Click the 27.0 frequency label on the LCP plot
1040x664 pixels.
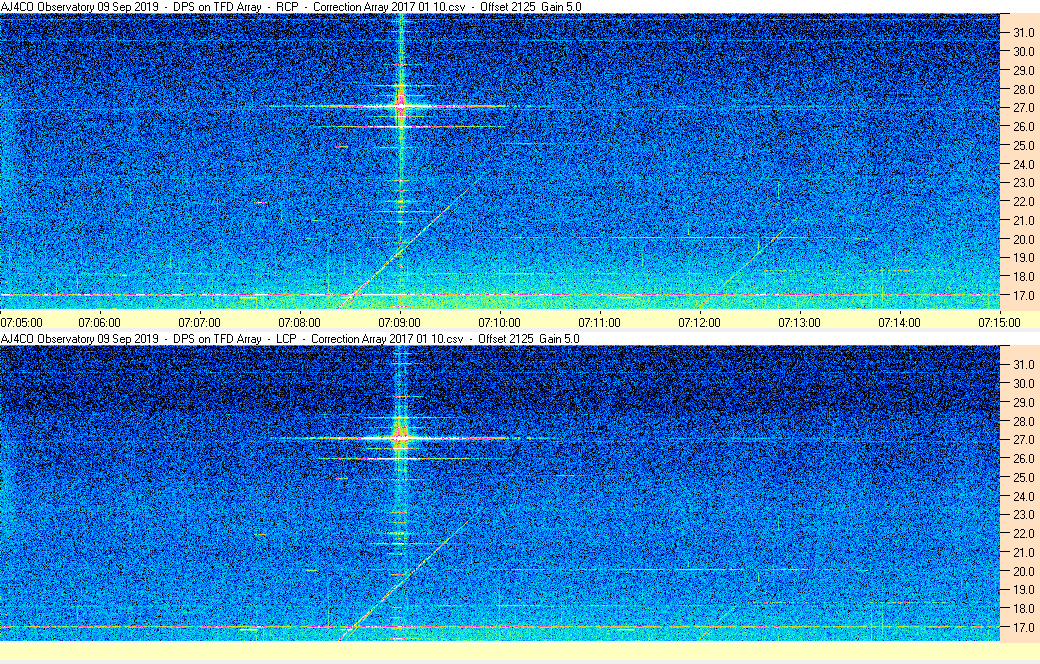(1023, 440)
